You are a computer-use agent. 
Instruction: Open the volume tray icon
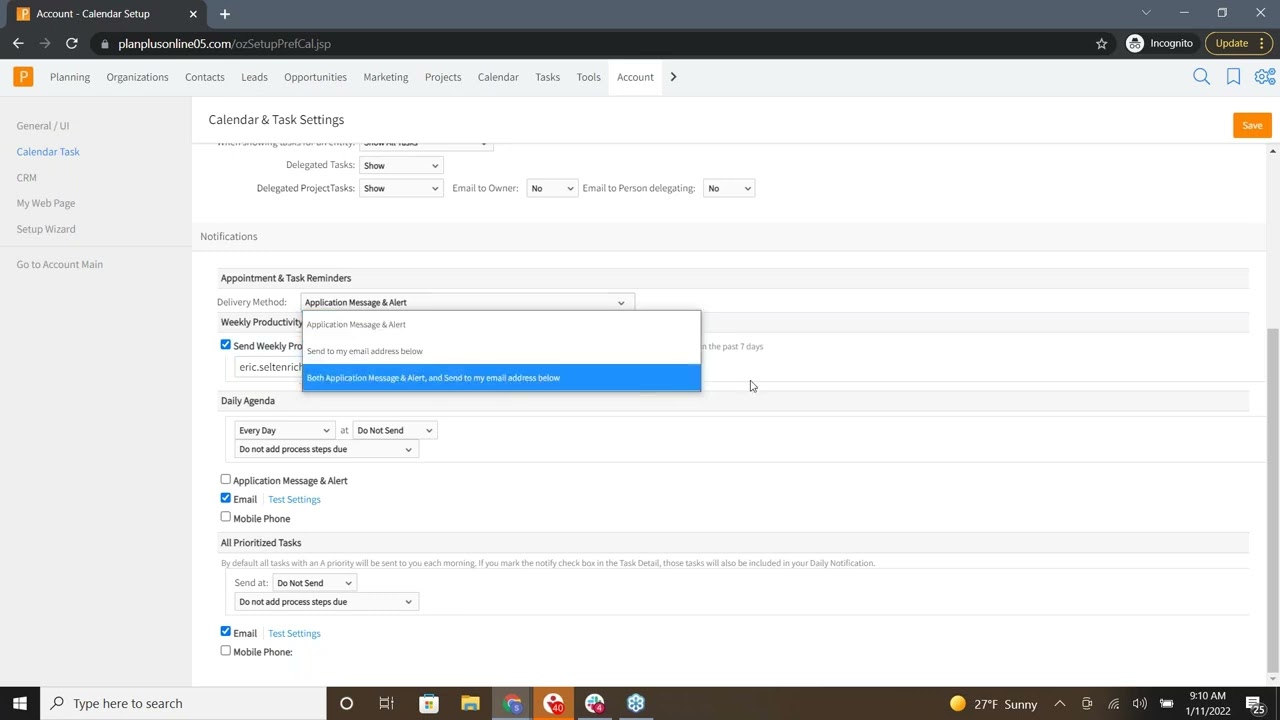tap(1140, 703)
